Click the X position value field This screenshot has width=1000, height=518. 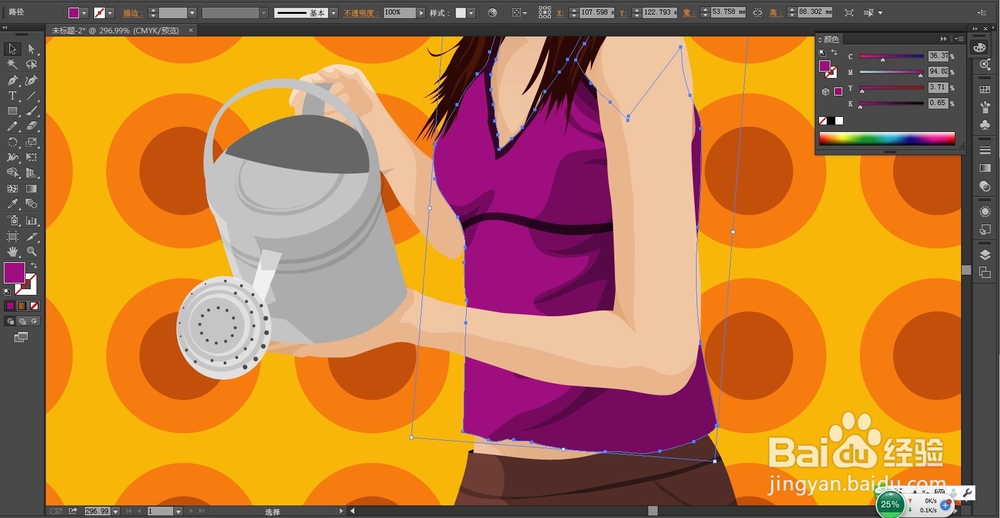pos(596,13)
